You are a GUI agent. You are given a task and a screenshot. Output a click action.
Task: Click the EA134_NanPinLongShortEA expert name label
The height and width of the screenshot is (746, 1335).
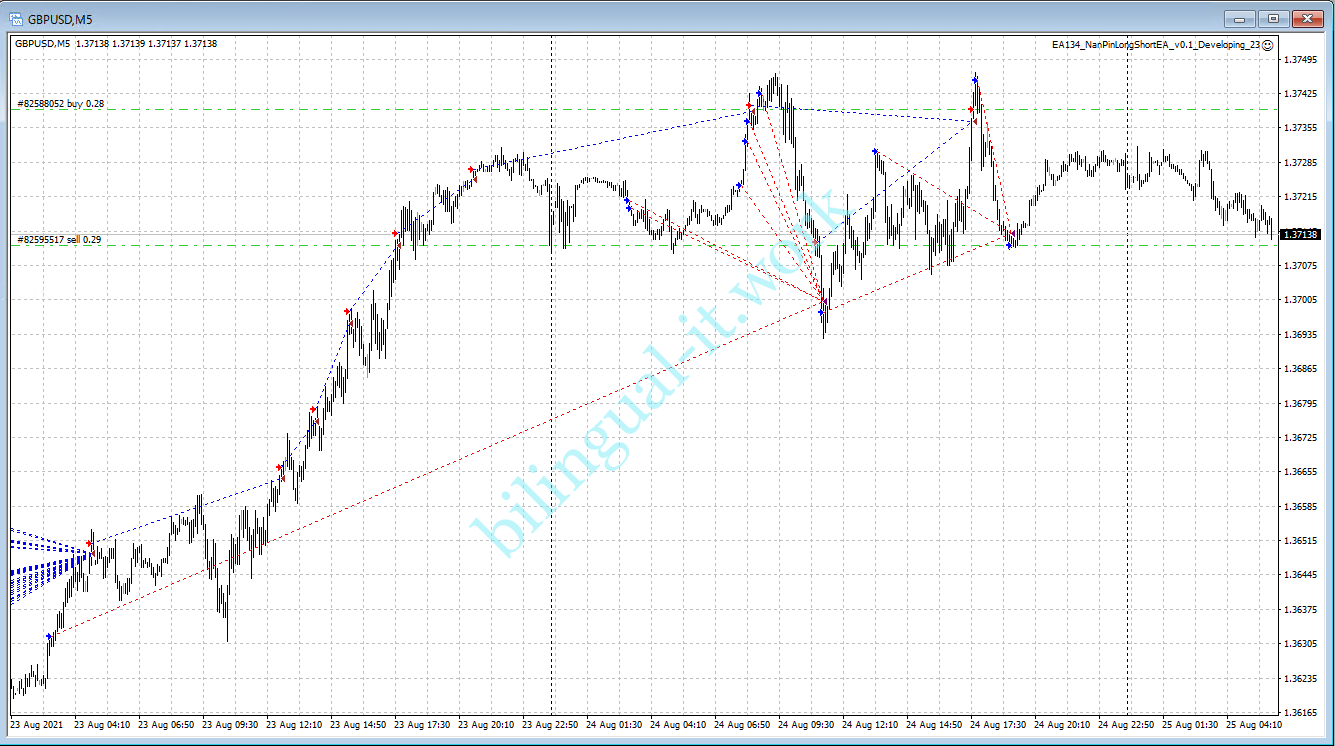click(x=1155, y=45)
